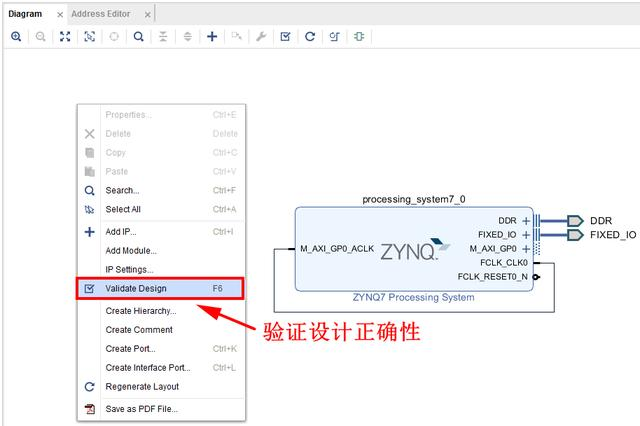This screenshot has width=640, height=426.
Task: Choose Copy in the context menu
Action: pyautogui.click(x=162, y=152)
